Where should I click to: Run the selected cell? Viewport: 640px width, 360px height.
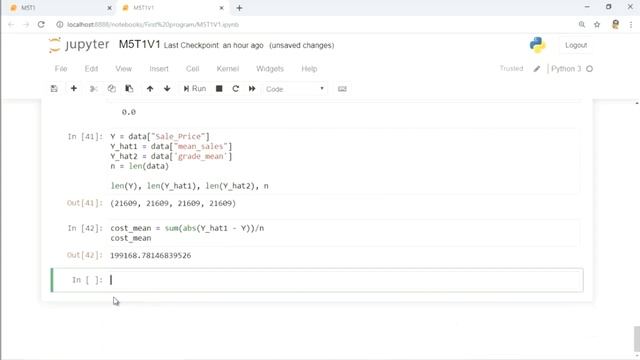[x=195, y=89]
